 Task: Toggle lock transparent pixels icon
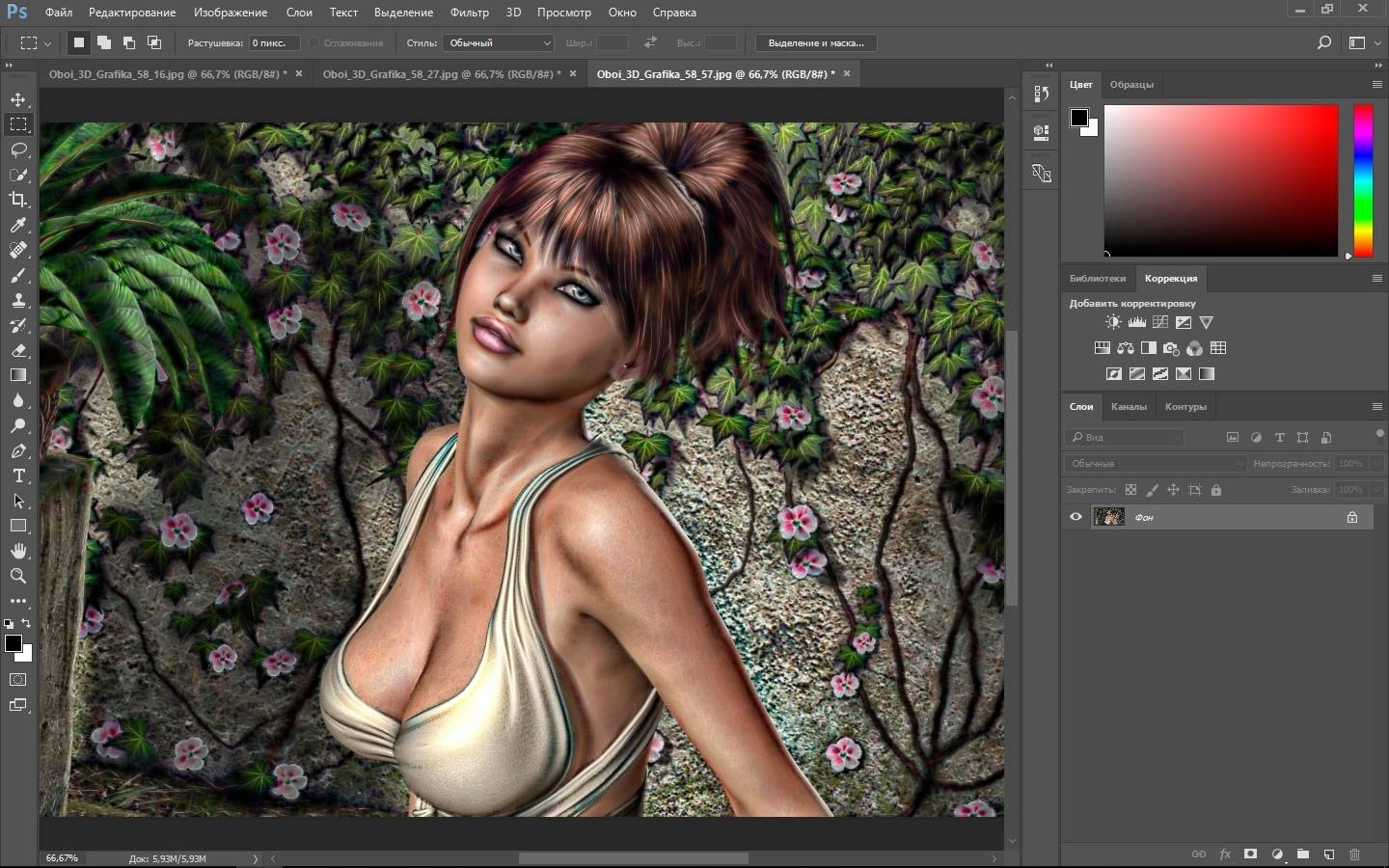[1130, 490]
